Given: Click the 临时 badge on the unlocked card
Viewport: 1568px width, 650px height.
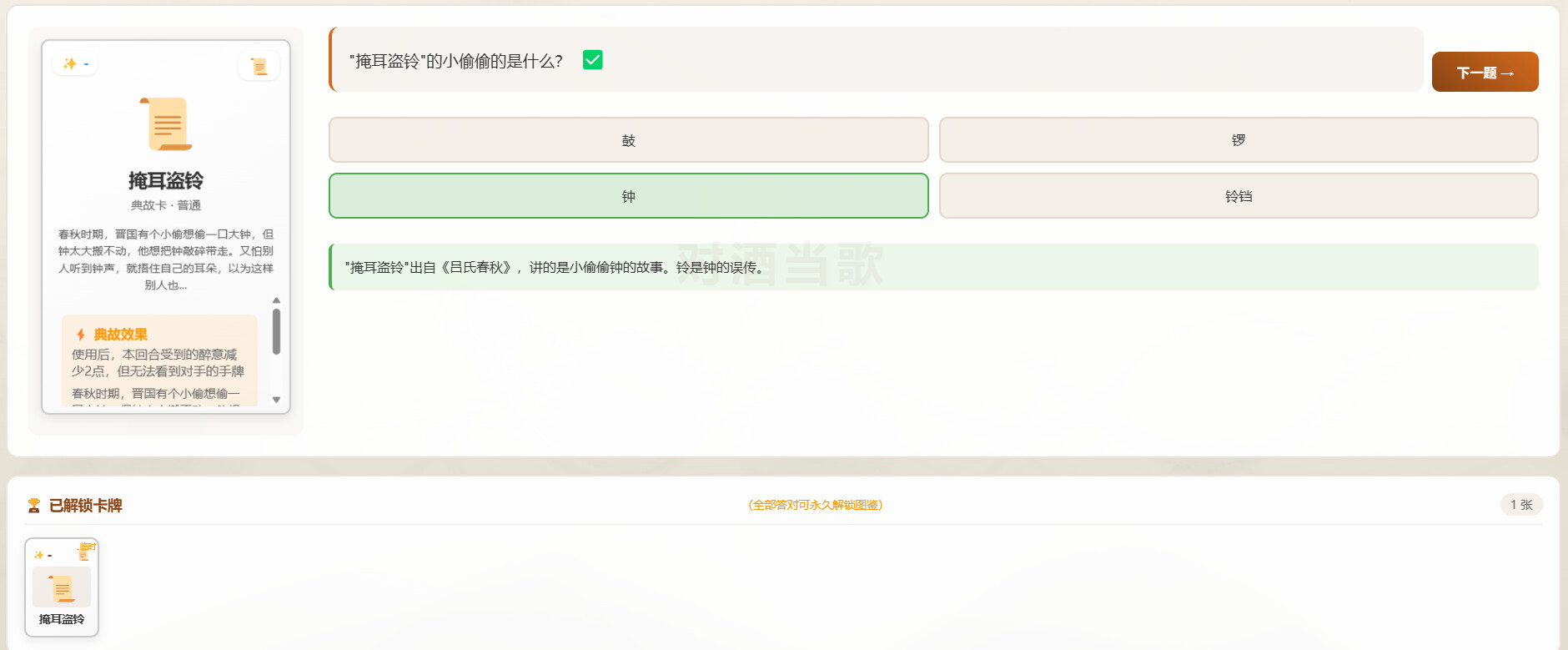Looking at the screenshot, I should pyautogui.click(x=88, y=547).
